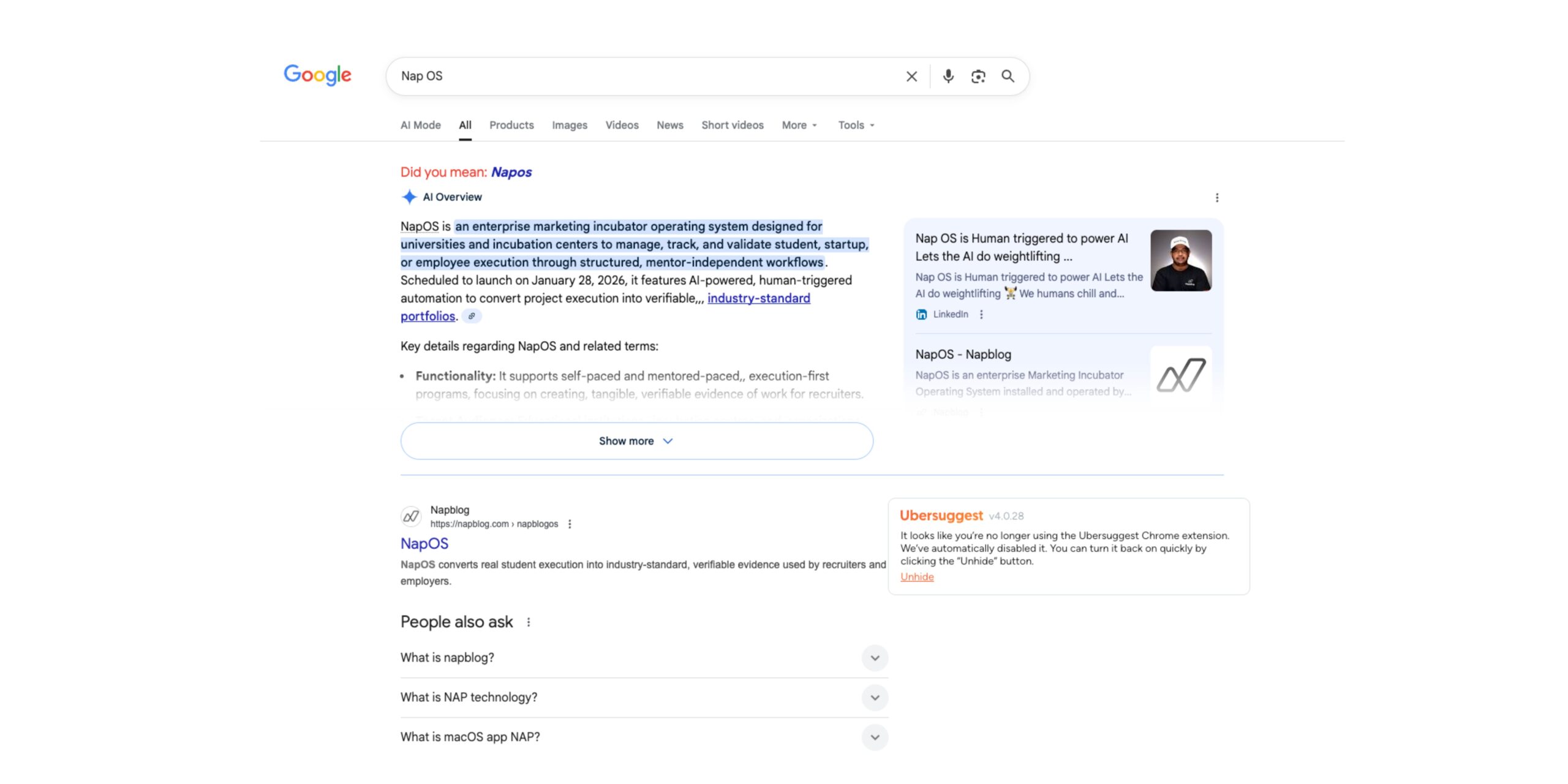Switch to the Images tab
The height and width of the screenshot is (784, 1568).
pos(569,125)
